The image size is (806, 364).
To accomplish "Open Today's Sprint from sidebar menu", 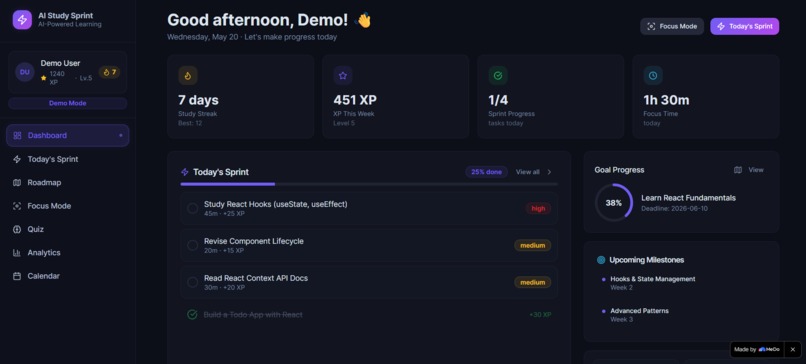I will click(x=68, y=159).
